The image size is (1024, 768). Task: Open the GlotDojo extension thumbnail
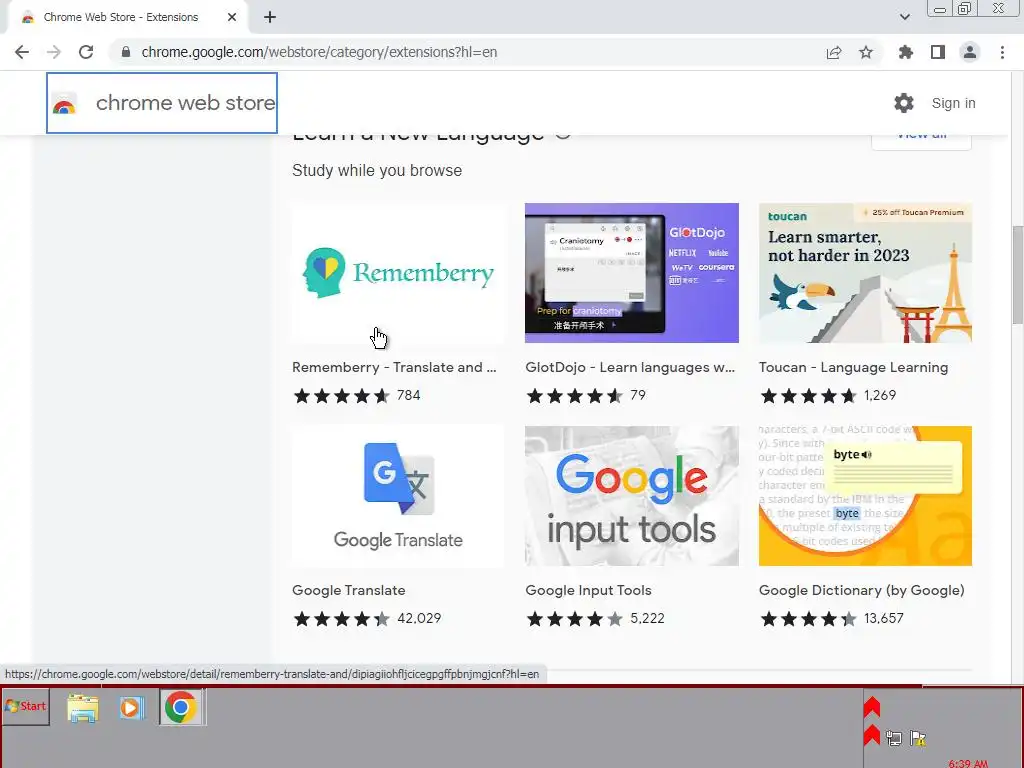(632, 273)
